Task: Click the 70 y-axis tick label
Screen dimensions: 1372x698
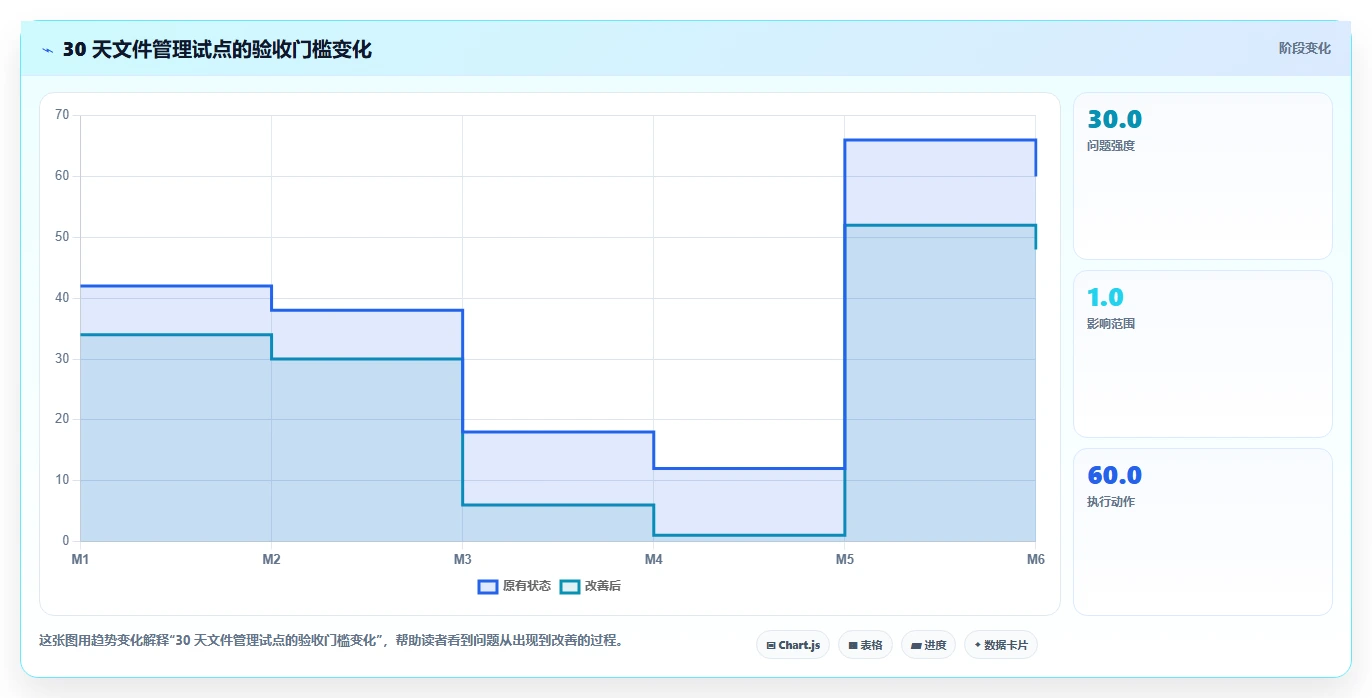Action: pos(62,115)
